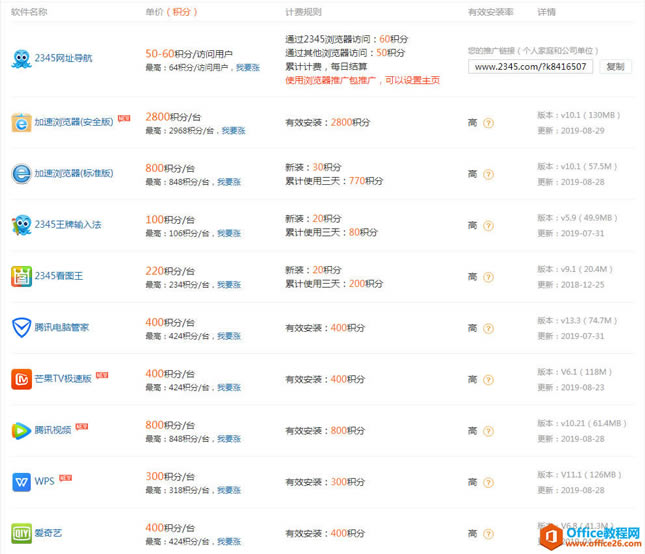Screen dimensions: 645x554
Task: Click 我要涨 link in 加速浏览器(安全版) row
Action: (234, 131)
